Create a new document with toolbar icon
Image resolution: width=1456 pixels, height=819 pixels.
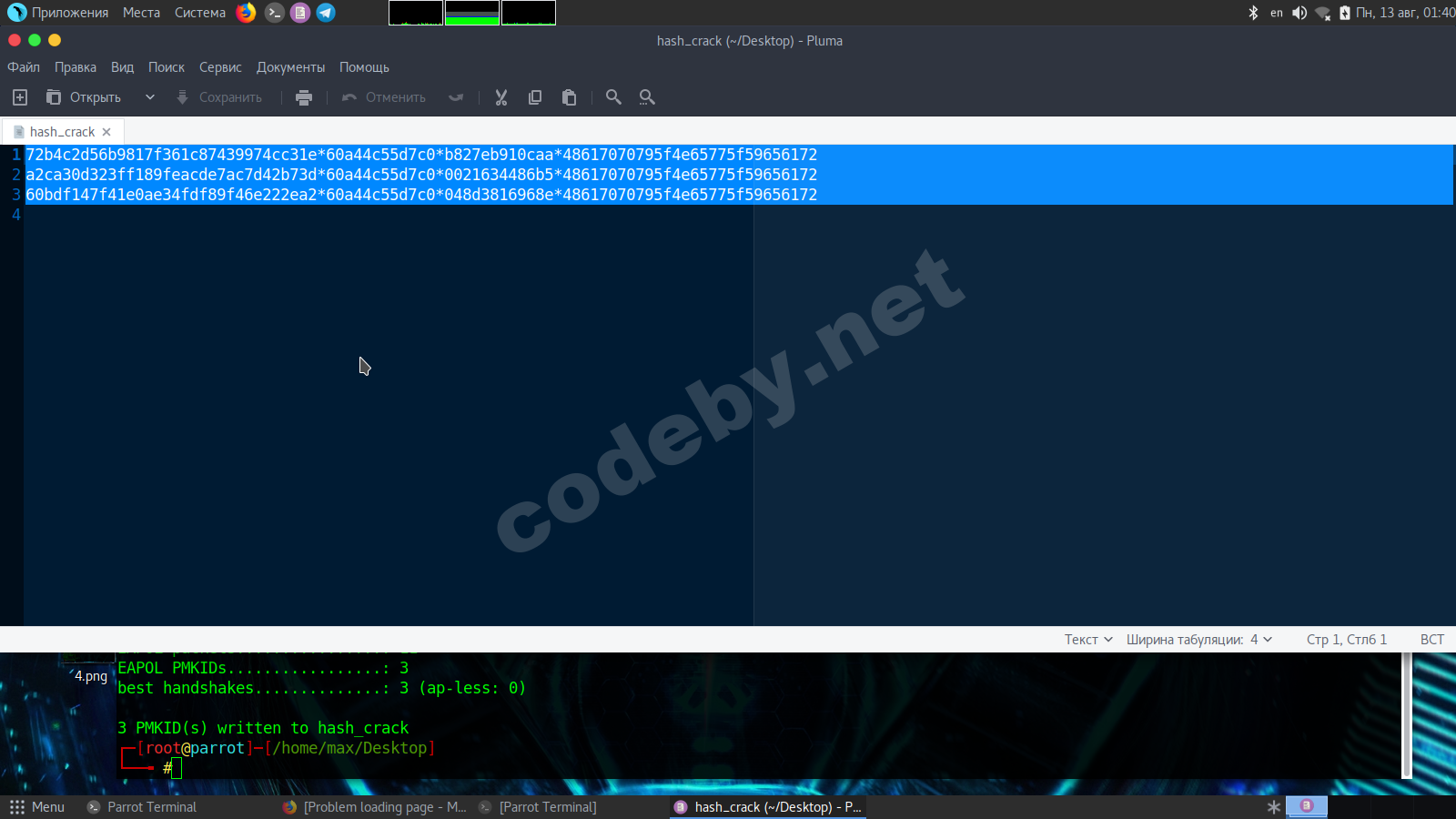pos(20,97)
